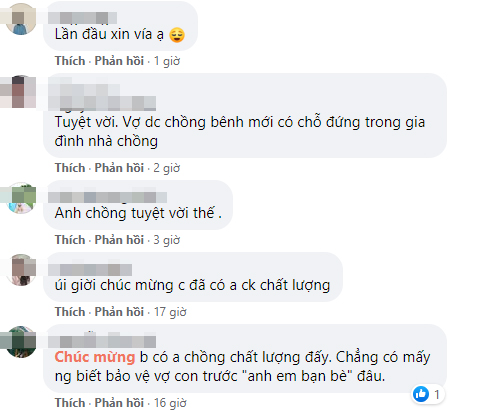Click Phản hồi under 'Anh chồng tuyệt vời thế'
This screenshot has height=410, width=478.
(x=119, y=240)
